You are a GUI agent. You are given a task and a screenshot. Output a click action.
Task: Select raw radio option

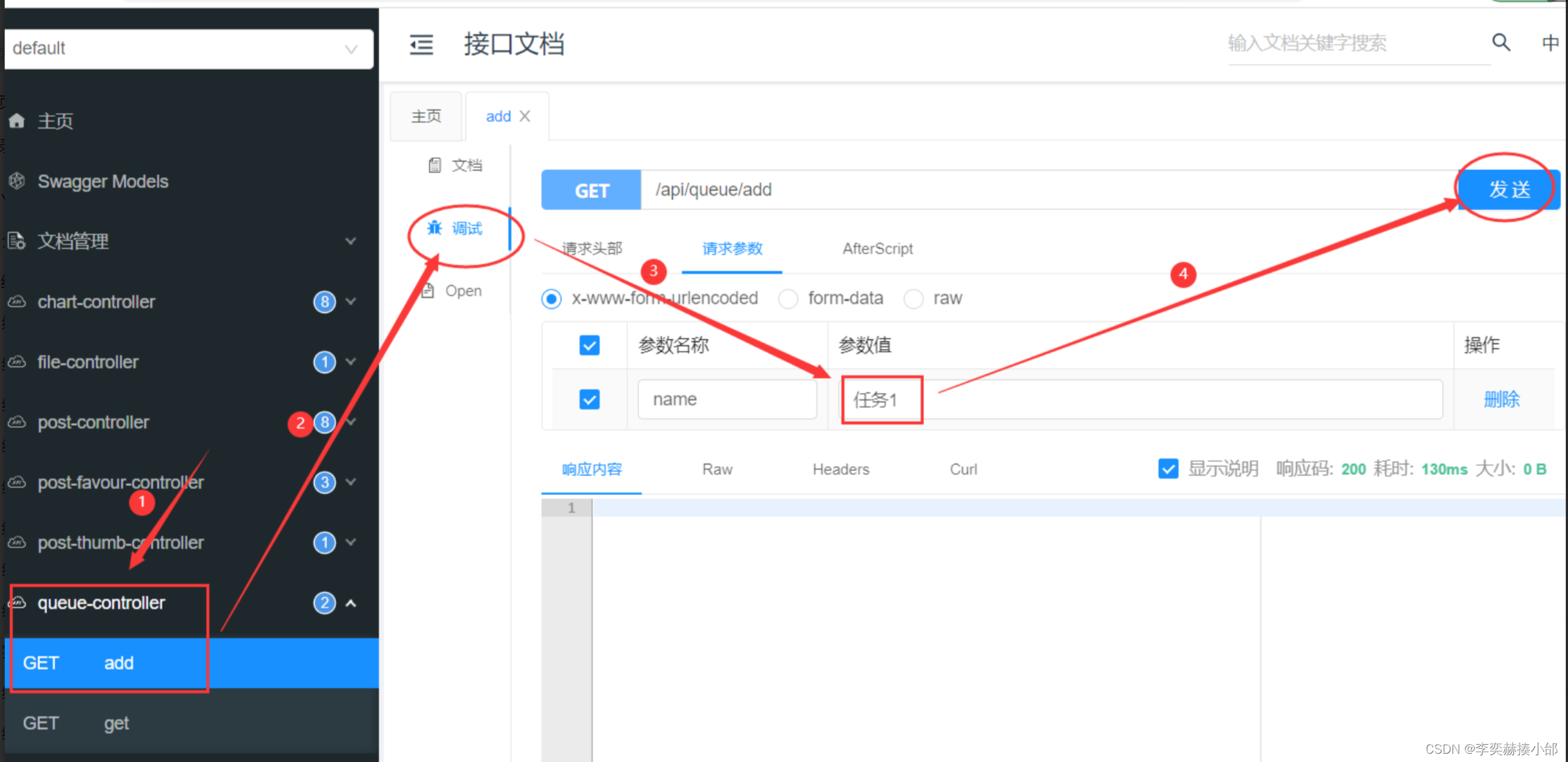[913, 299]
